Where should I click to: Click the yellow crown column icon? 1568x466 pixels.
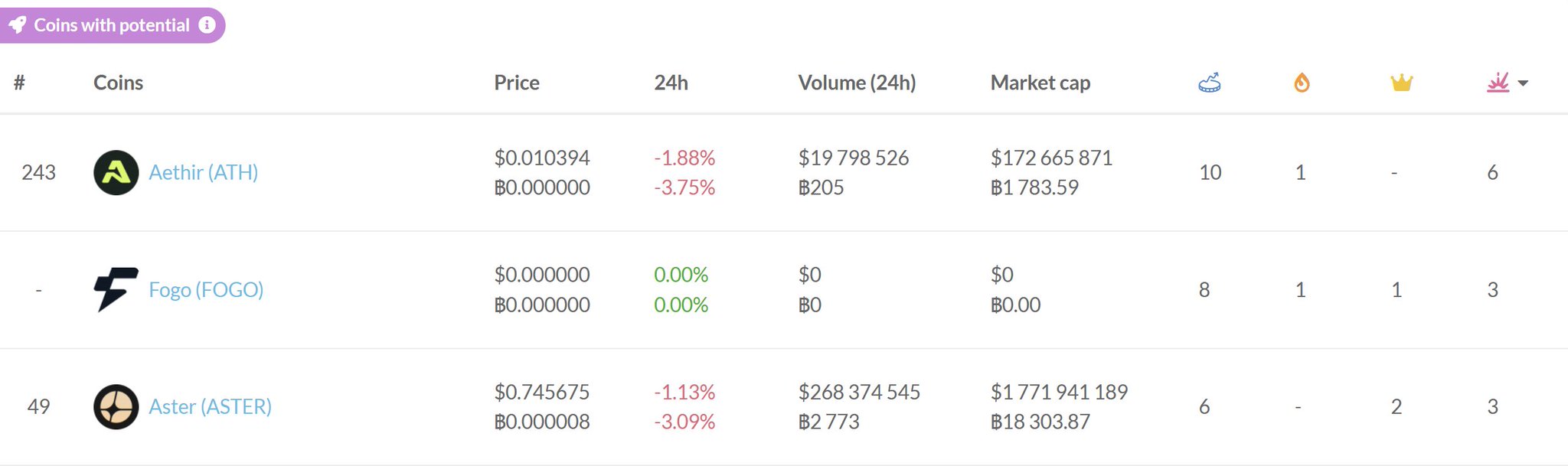1401,83
